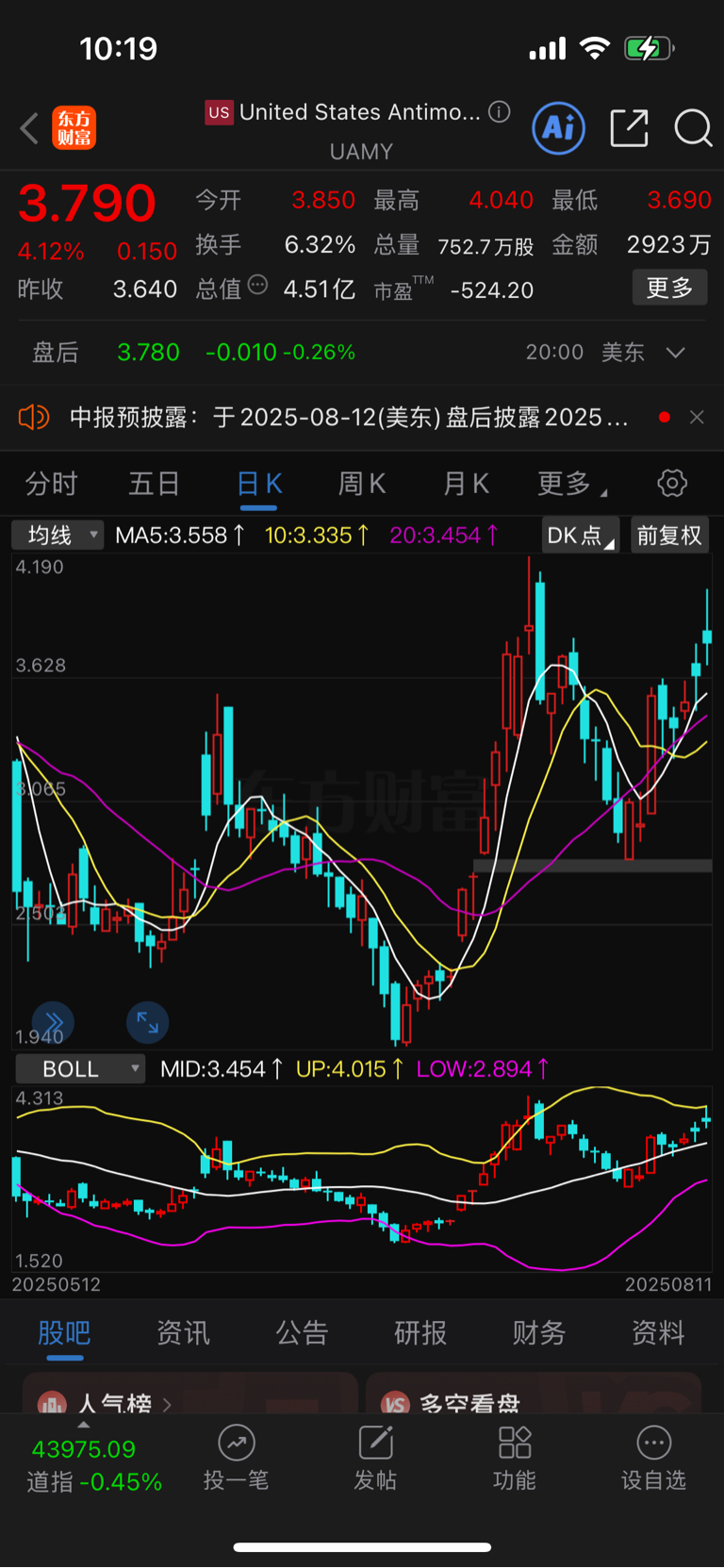The width and height of the screenshot is (724, 1568).
Task: Tap the MA 10:3.335 value
Action: click(x=316, y=536)
